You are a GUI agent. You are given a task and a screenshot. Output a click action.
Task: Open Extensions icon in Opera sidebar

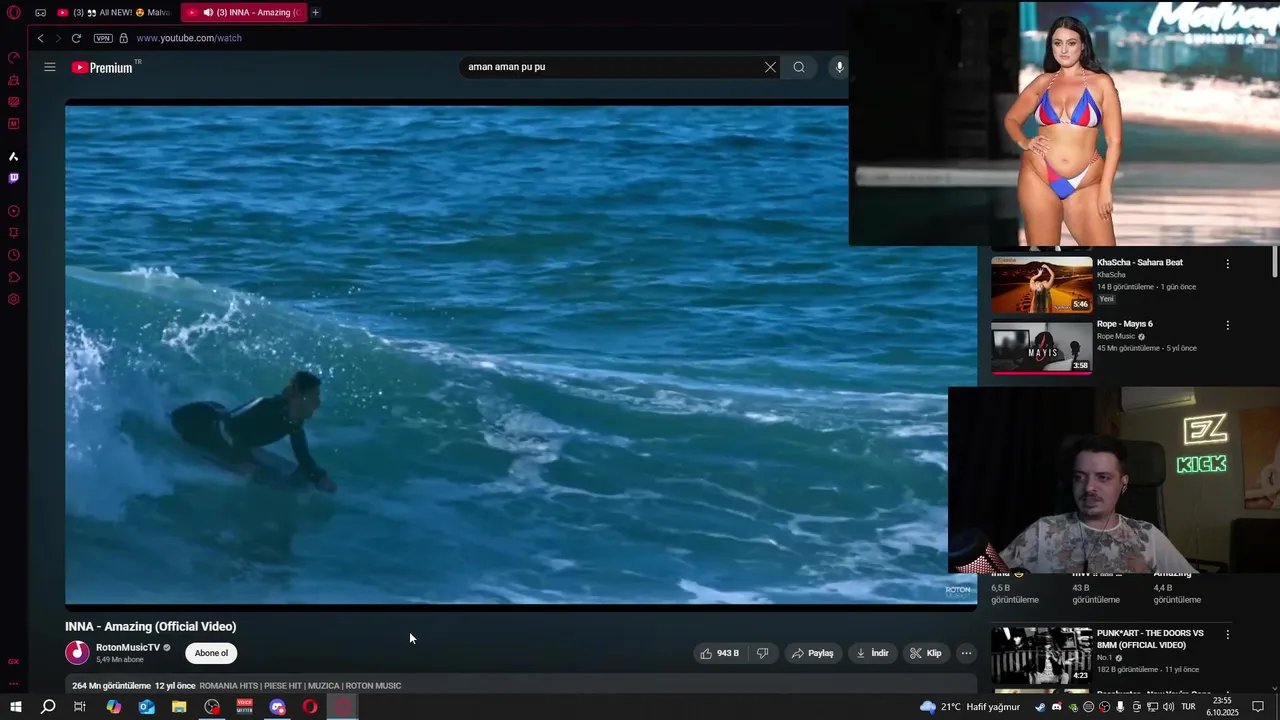tap(14, 277)
